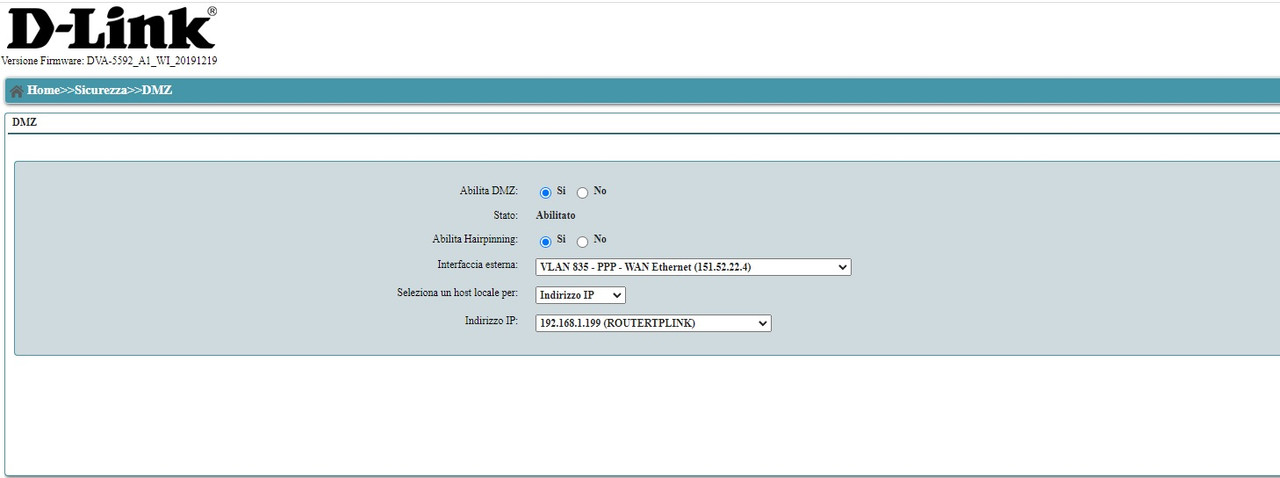
Task: Select No for Abilita Hairpinning
Action: click(583, 241)
